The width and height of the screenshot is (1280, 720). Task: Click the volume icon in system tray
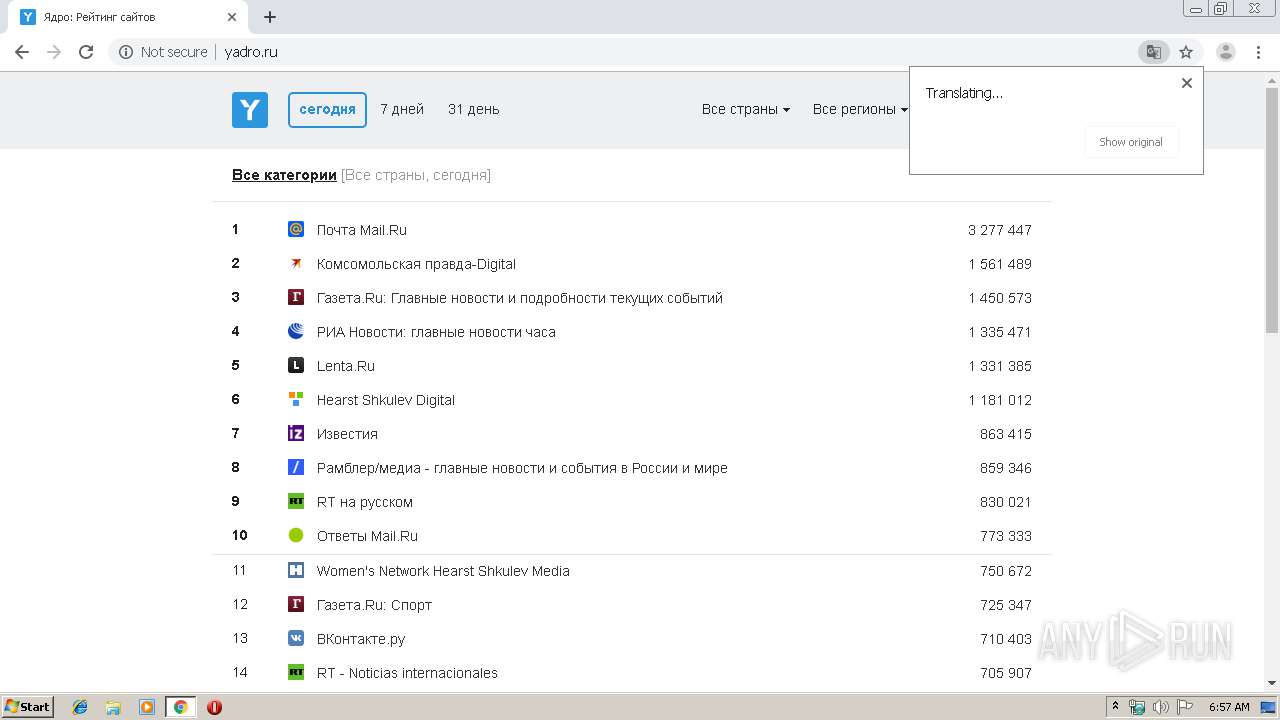pos(1160,707)
